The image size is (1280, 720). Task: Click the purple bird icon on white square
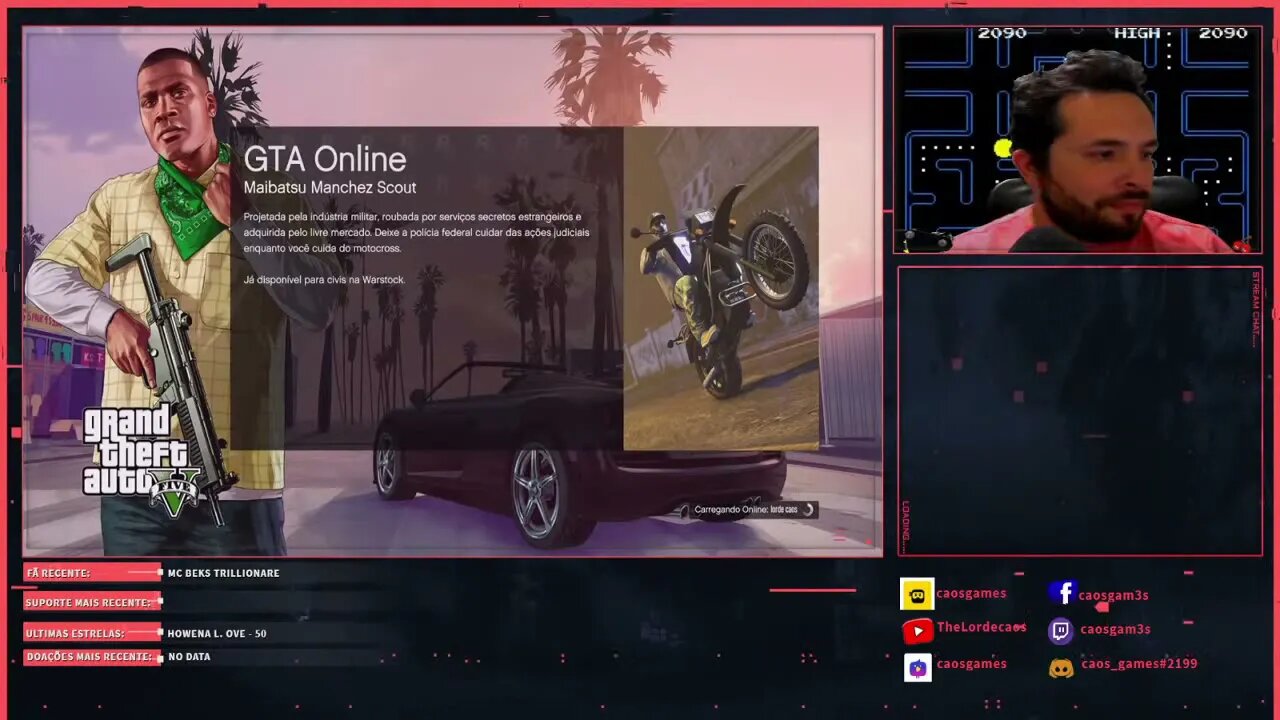pos(918,667)
